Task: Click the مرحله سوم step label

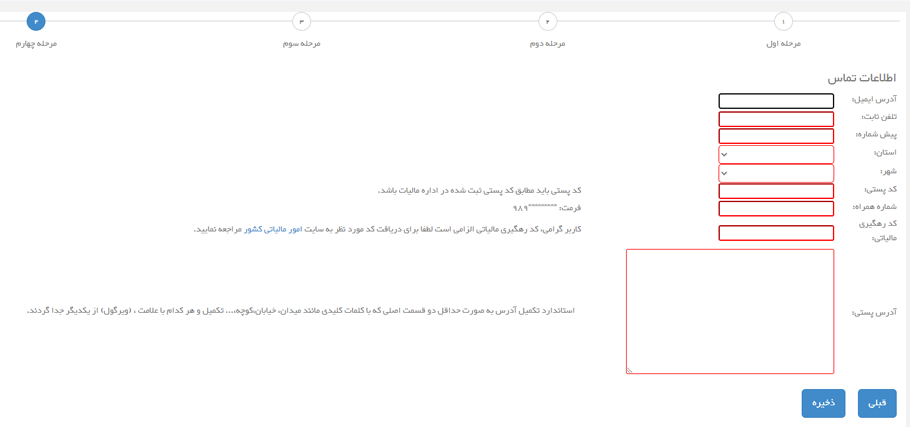Action: tap(301, 44)
